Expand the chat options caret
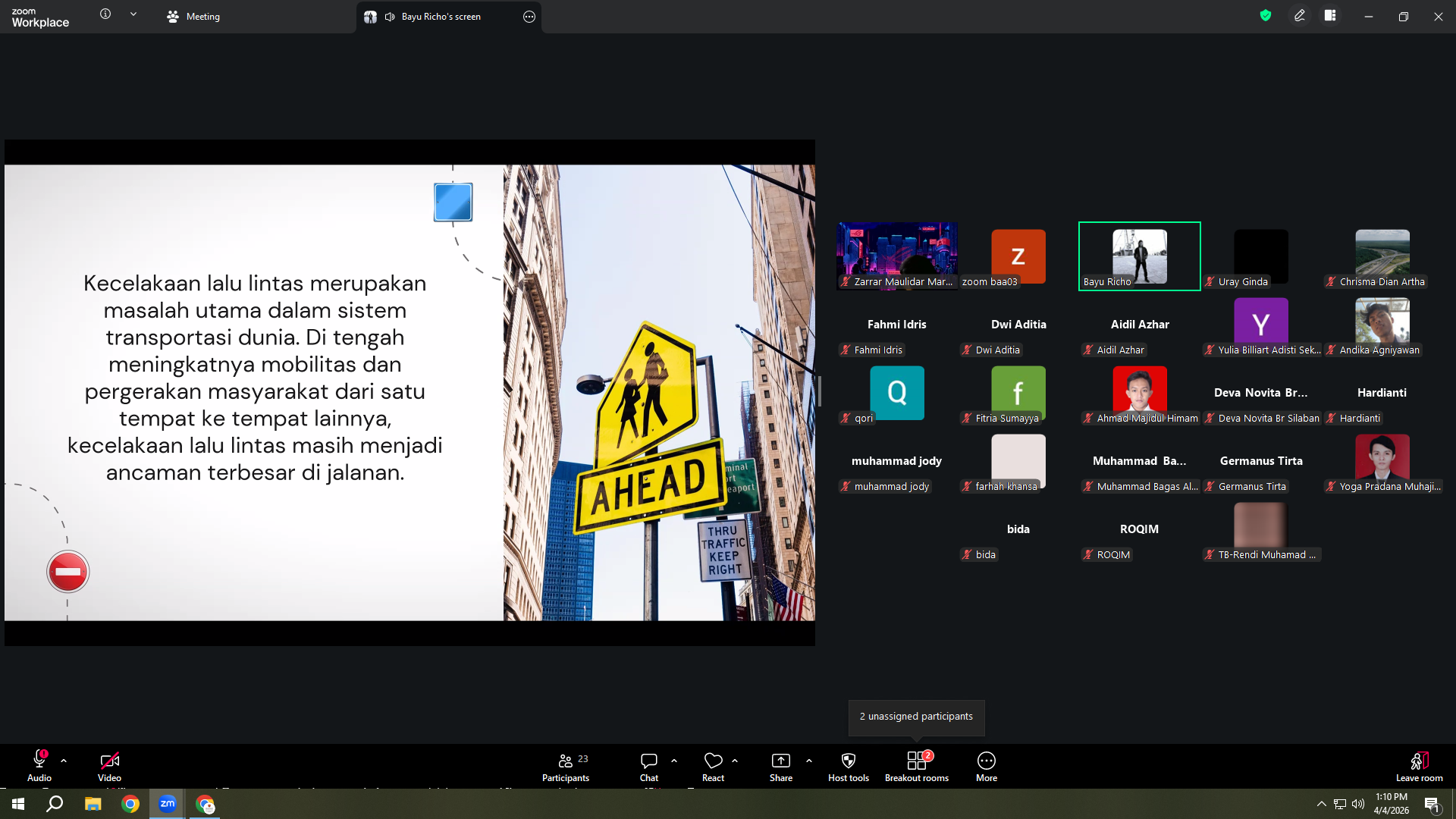This screenshot has width=1456, height=819. (x=674, y=761)
